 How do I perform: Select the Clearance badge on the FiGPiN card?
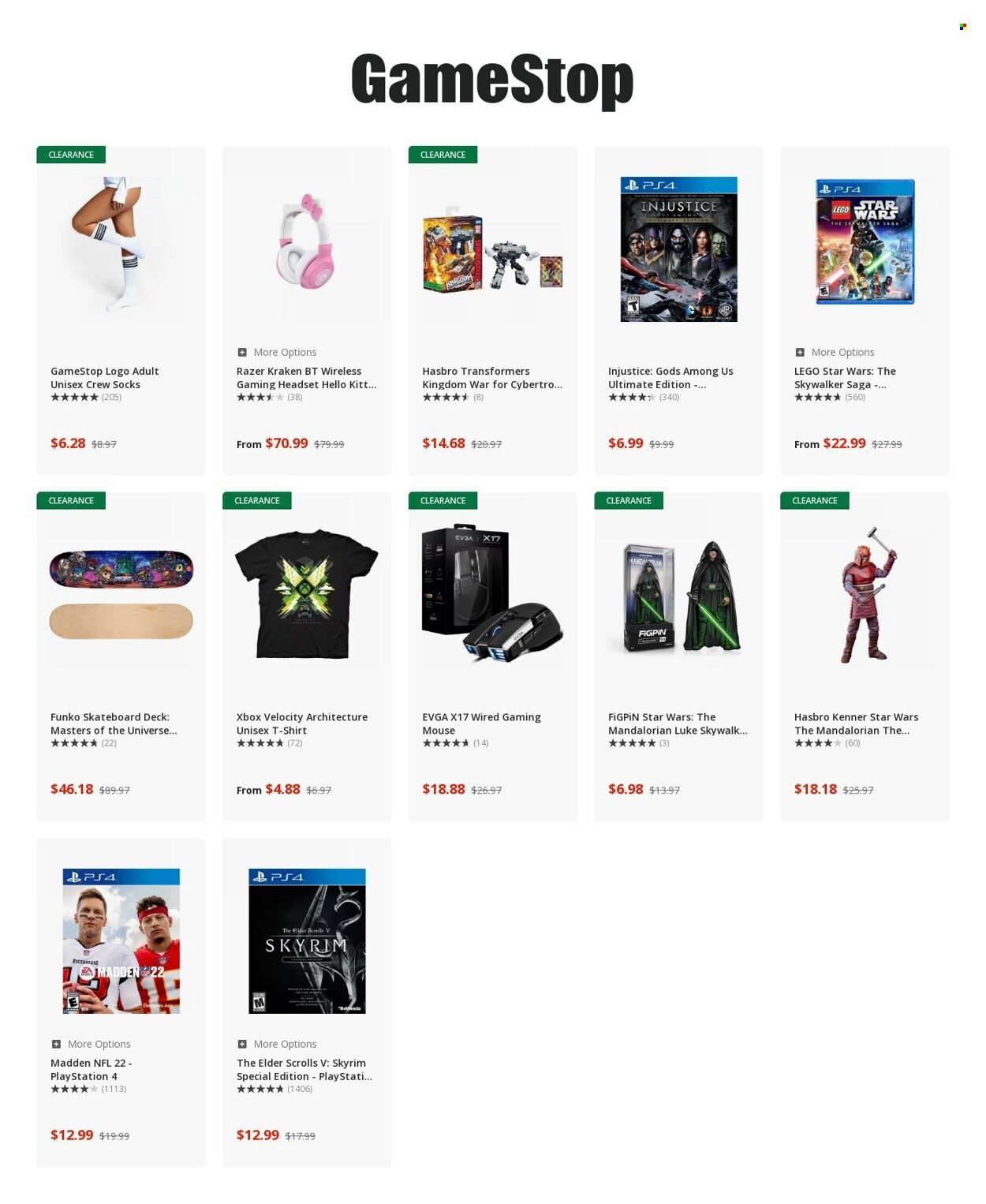[629, 501]
